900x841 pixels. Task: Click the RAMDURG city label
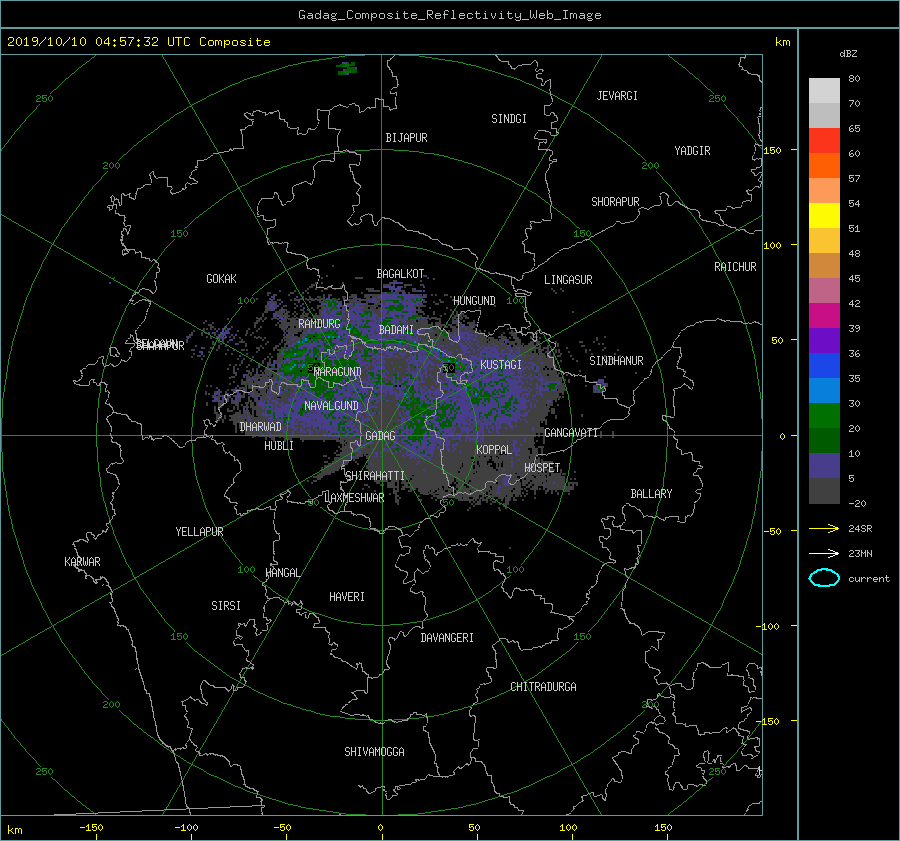pos(319,324)
